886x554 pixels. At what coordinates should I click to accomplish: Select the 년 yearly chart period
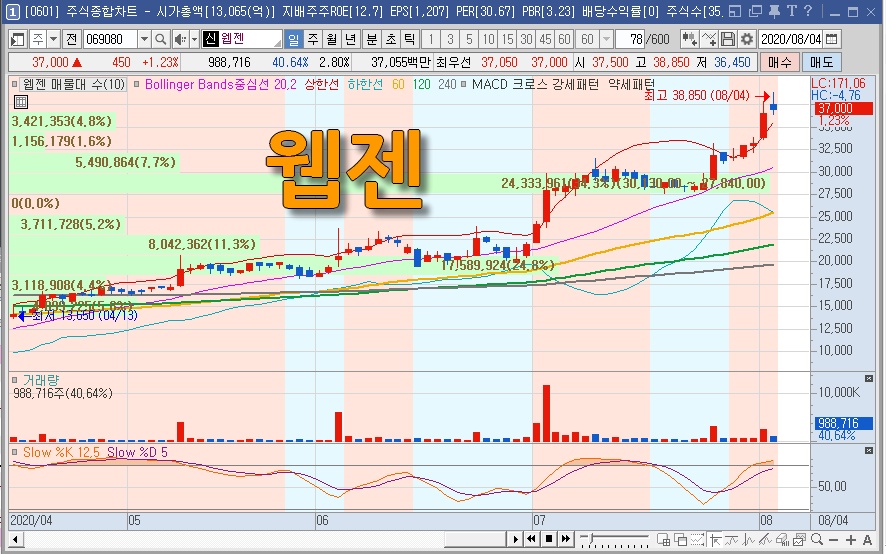click(x=350, y=39)
